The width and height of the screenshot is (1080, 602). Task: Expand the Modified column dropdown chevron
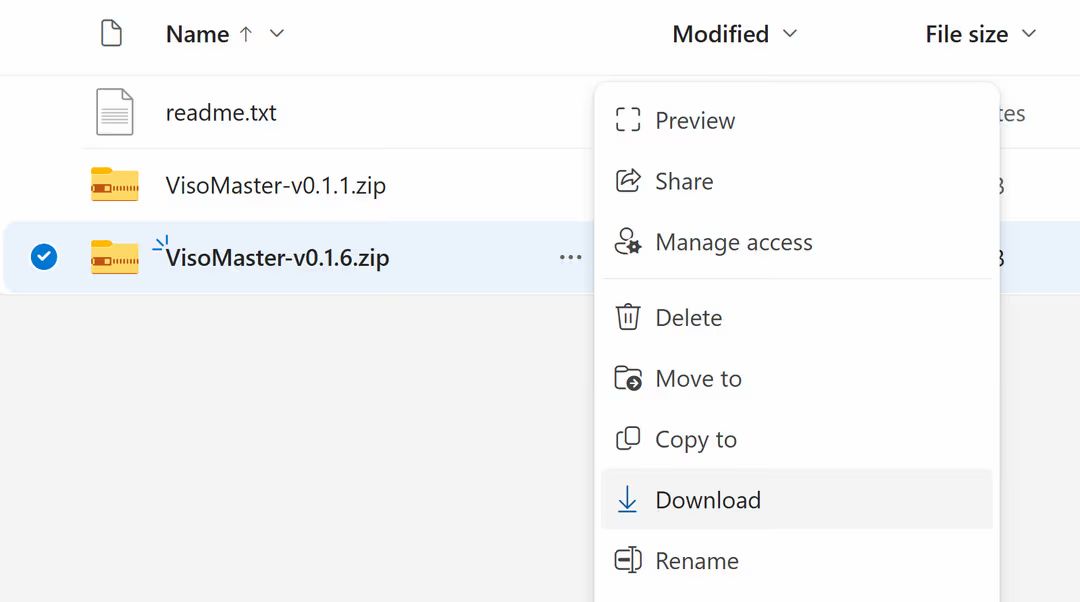(790, 33)
